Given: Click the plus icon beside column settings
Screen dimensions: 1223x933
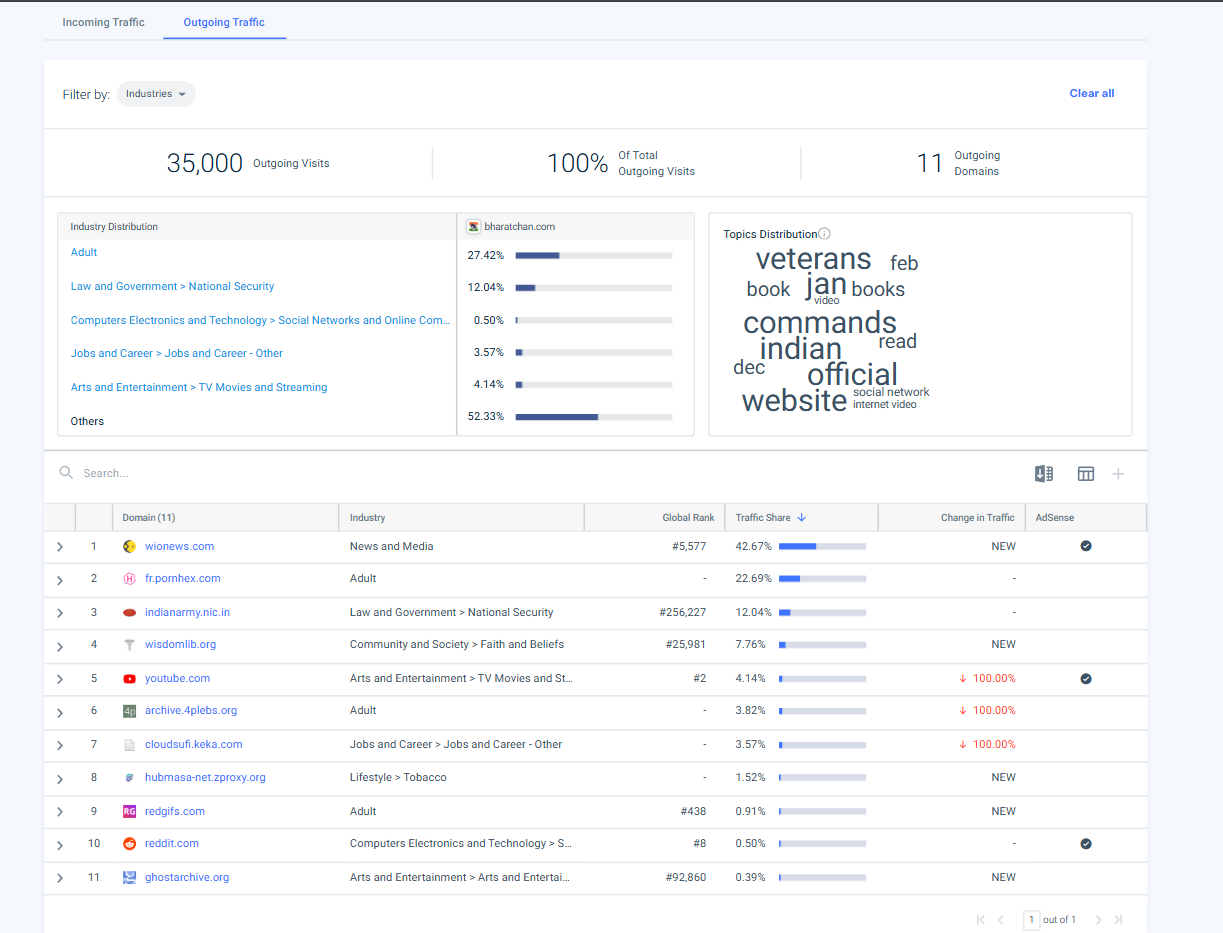Looking at the screenshot, I should [x=1118, y=474].
